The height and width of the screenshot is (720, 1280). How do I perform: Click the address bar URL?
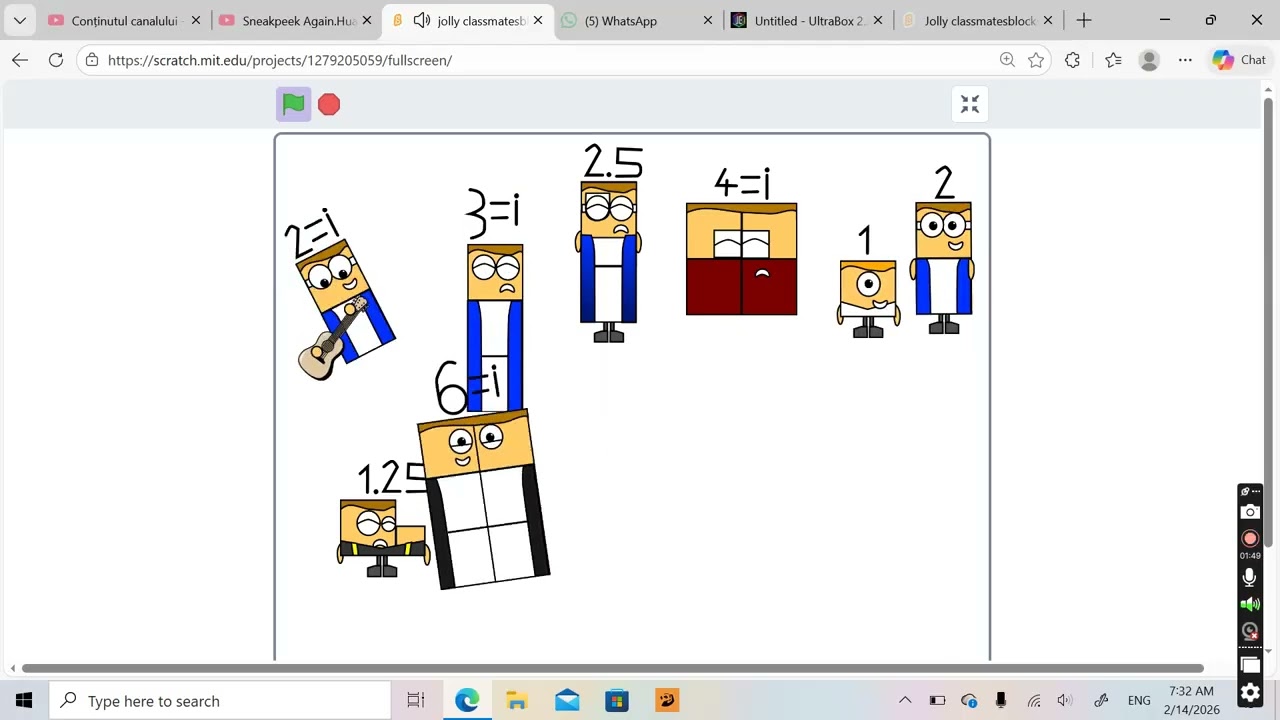click(280, 60)
